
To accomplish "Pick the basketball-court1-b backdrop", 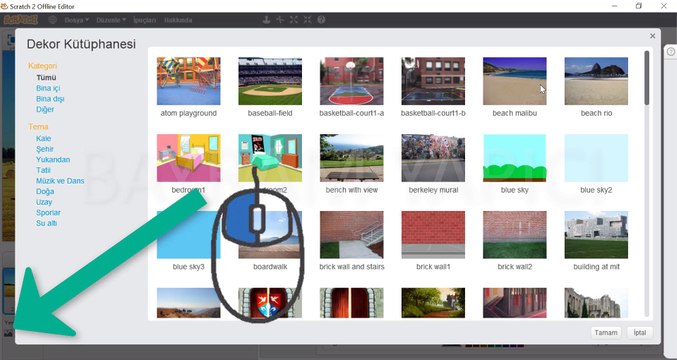I will pyautogui.click(x=433, y=81).
